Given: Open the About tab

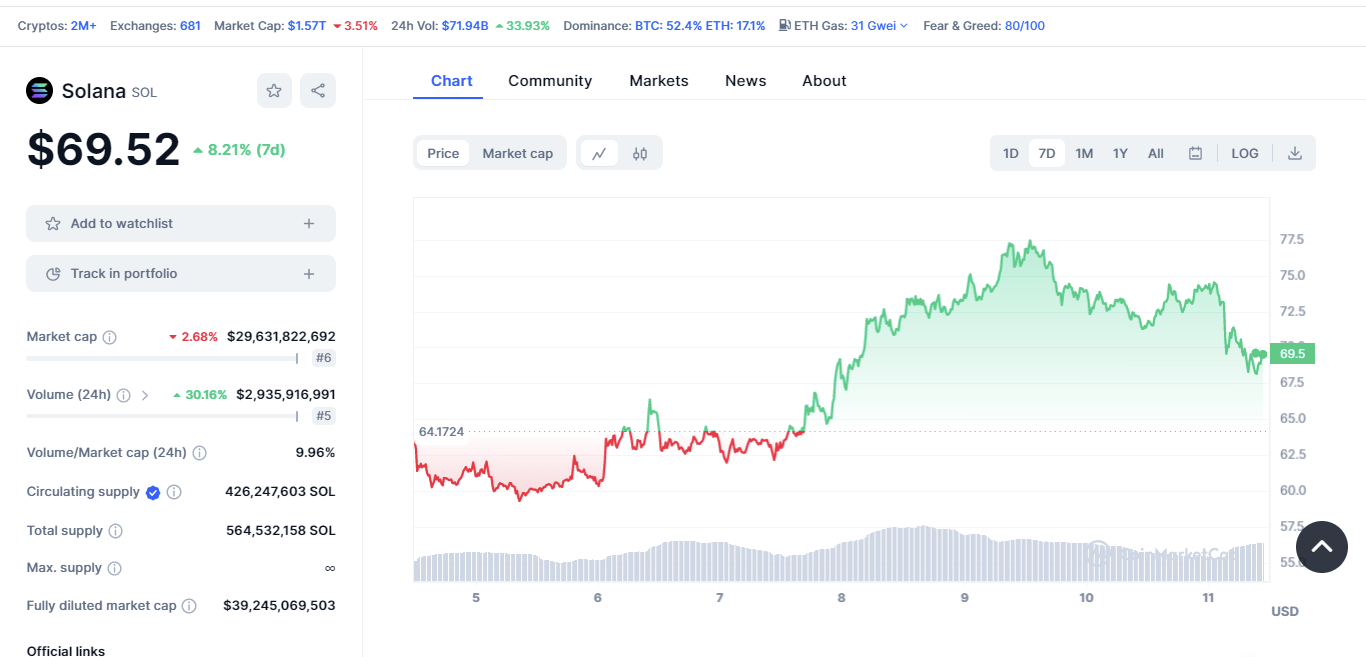Looking at the screenshot, I should 824,81.
